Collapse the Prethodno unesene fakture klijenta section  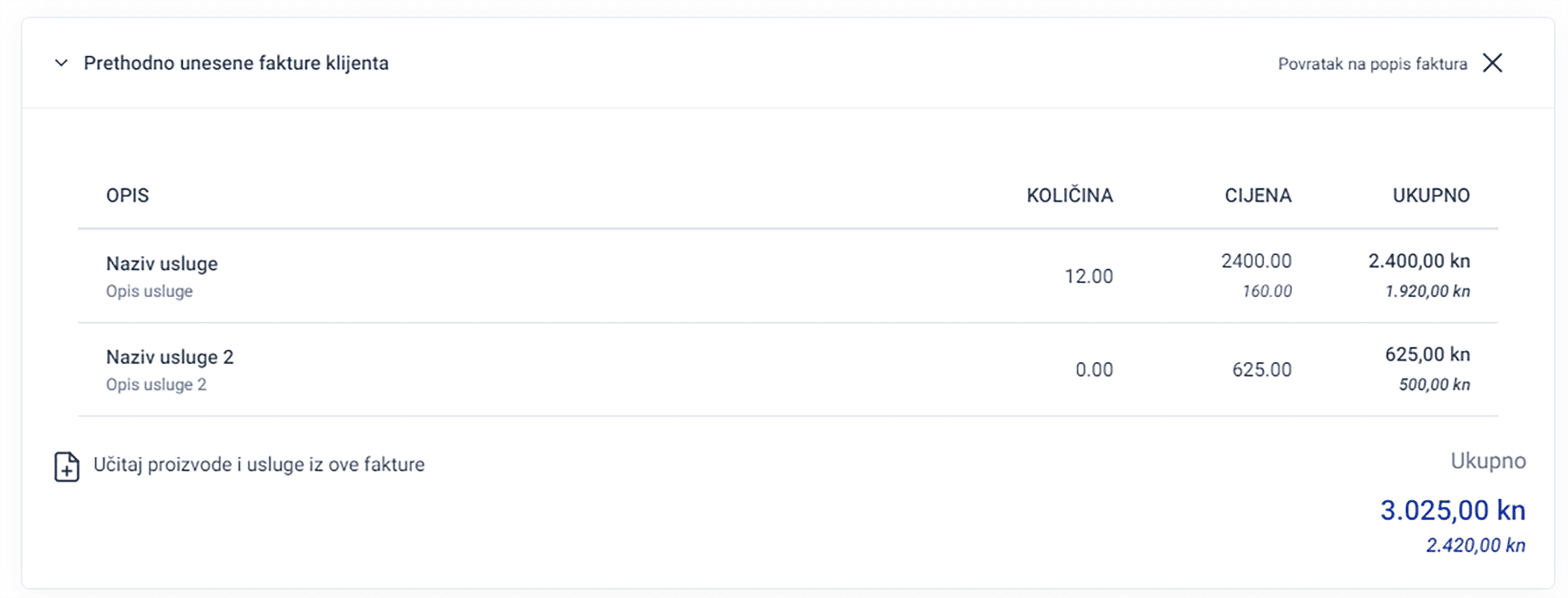(x=61, y=63)
